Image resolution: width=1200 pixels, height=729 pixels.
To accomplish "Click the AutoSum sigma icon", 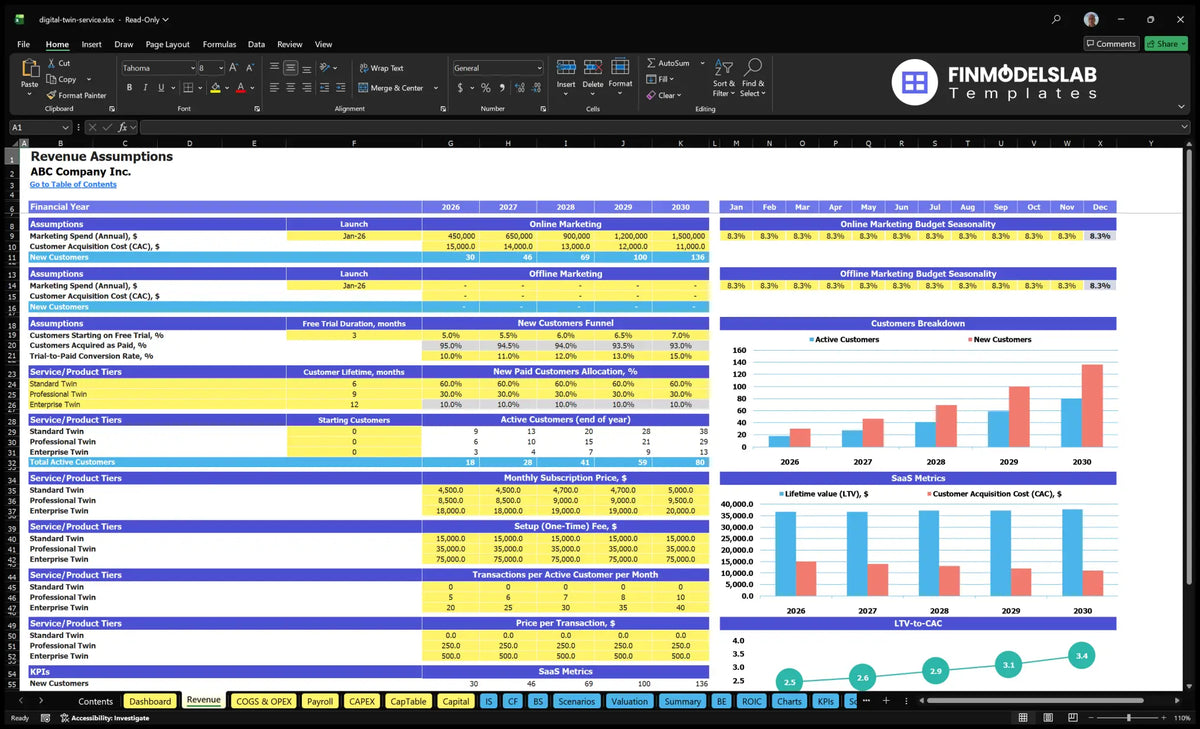I will click(x=651, y=63).
